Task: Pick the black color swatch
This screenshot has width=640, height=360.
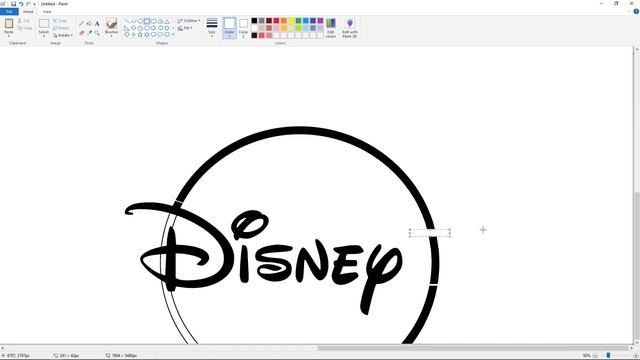Action: [x=254, y=21]
